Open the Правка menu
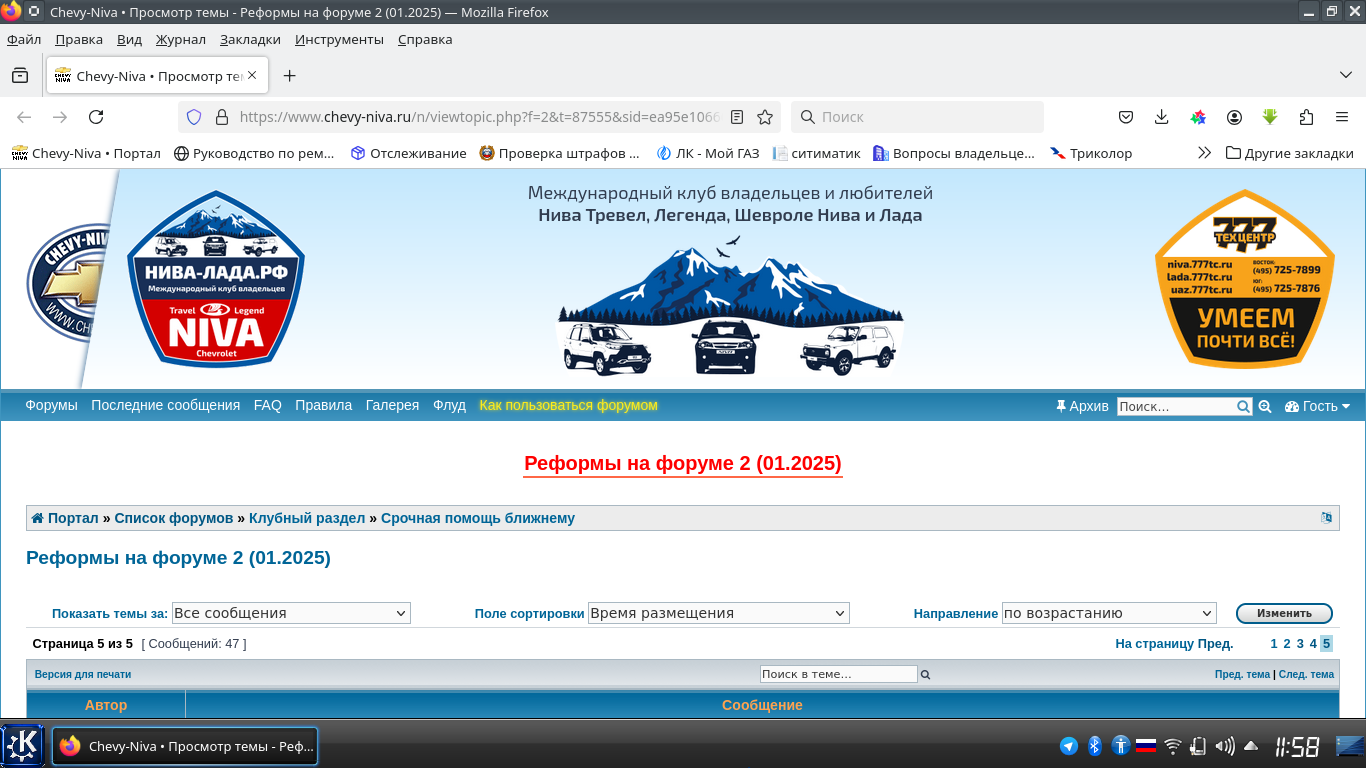This screenshot has width=1366, height=768. click(79, 40)
